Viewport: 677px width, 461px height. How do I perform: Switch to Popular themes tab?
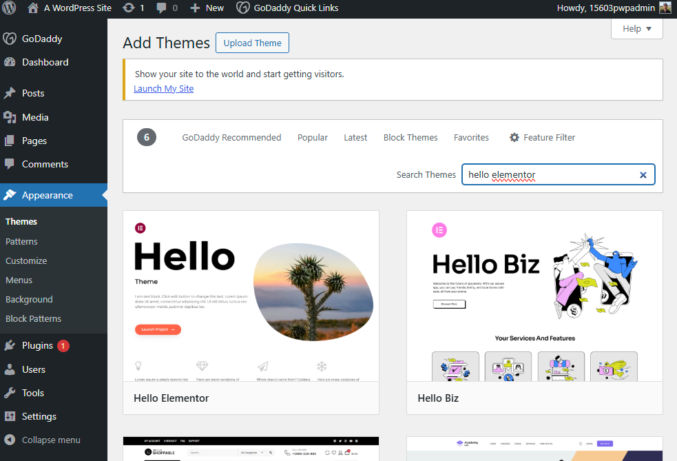point(312,137)
